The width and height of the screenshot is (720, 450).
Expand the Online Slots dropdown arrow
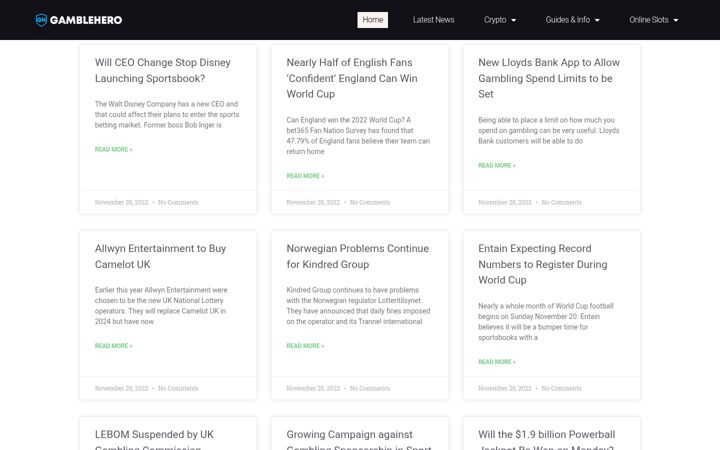click(675, 20)
